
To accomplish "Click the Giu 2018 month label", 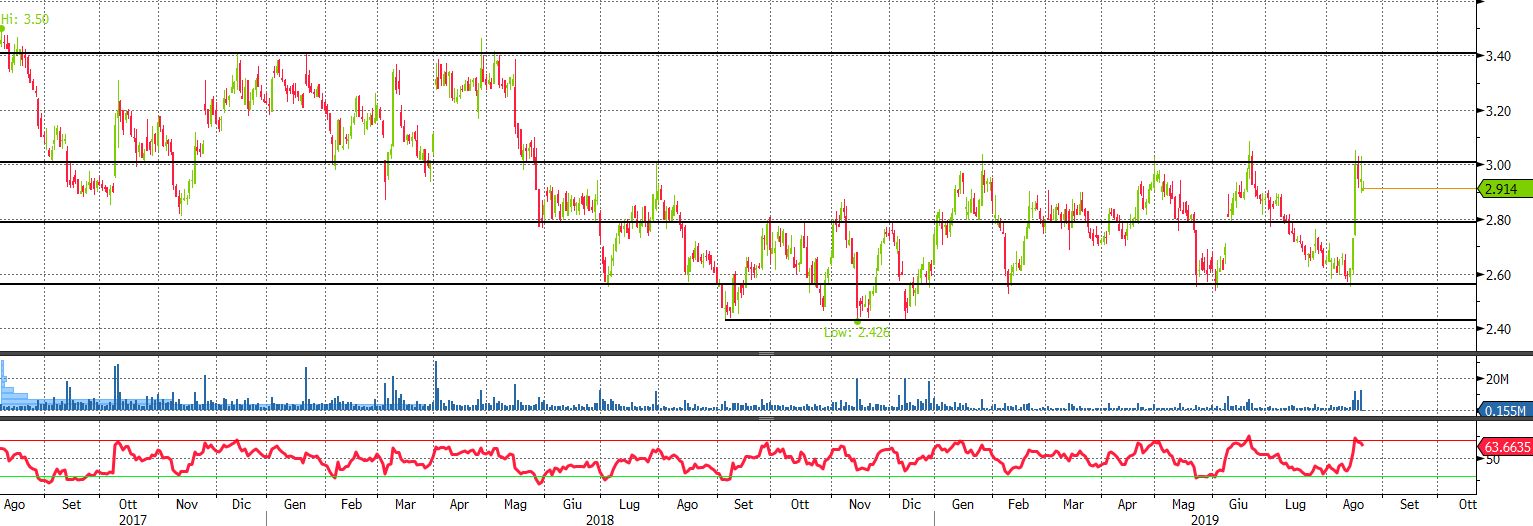I will point(573,505).
